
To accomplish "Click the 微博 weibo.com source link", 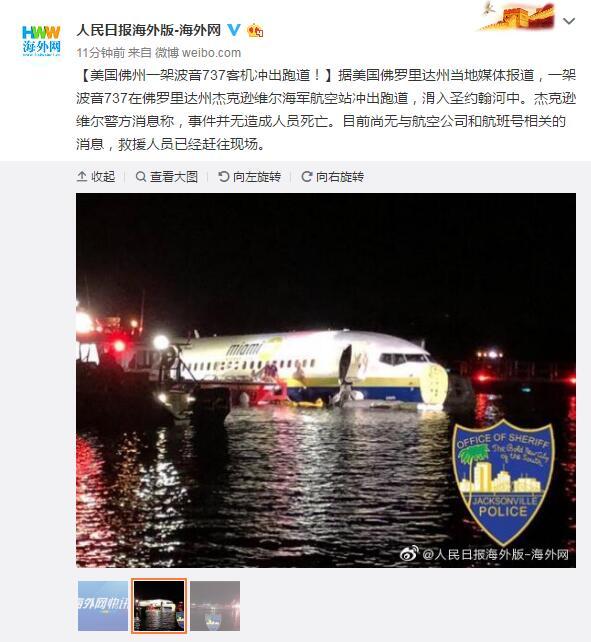I will pos(198,53).
